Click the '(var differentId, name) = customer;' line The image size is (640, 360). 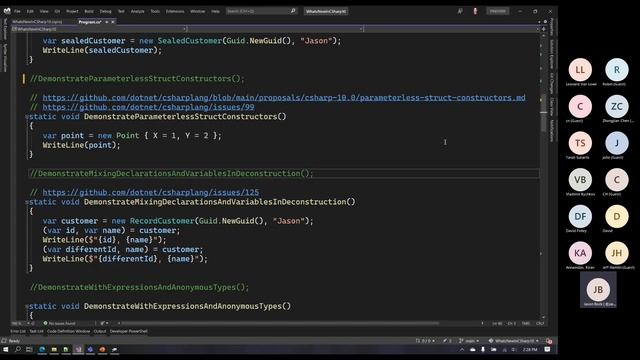122,249
